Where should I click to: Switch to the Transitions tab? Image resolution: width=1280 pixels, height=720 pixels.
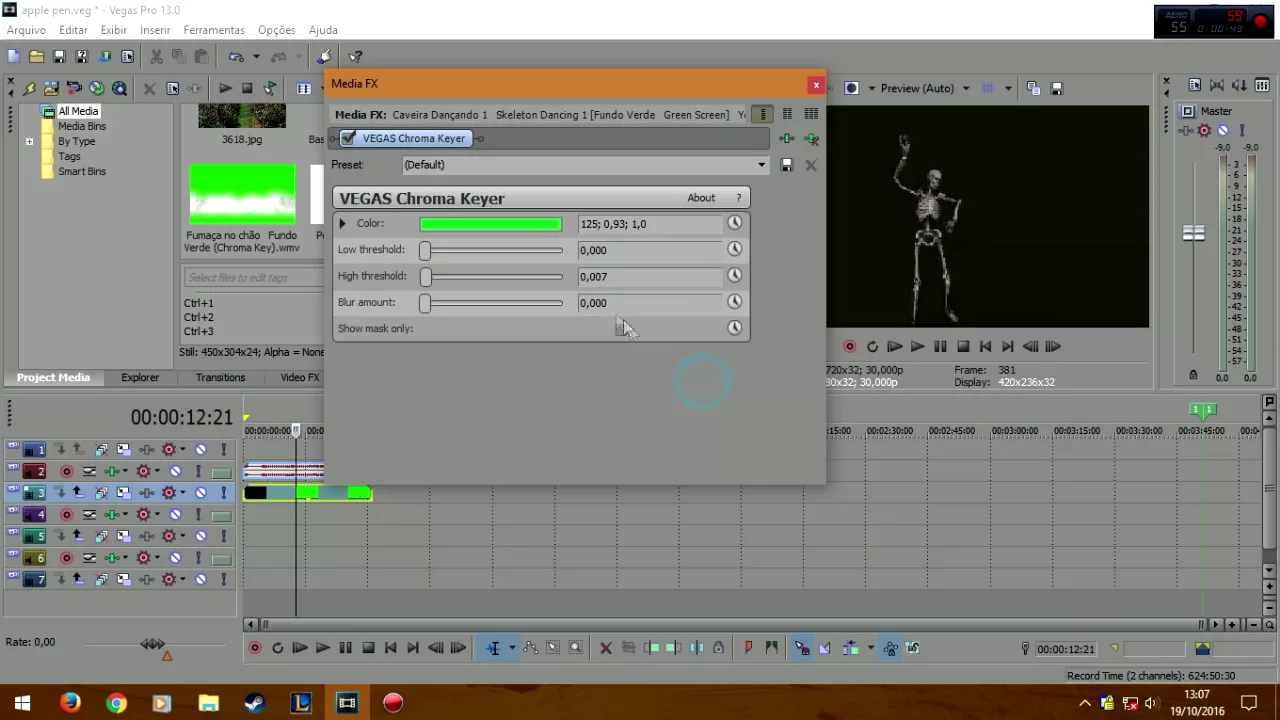tap(220, 377)
